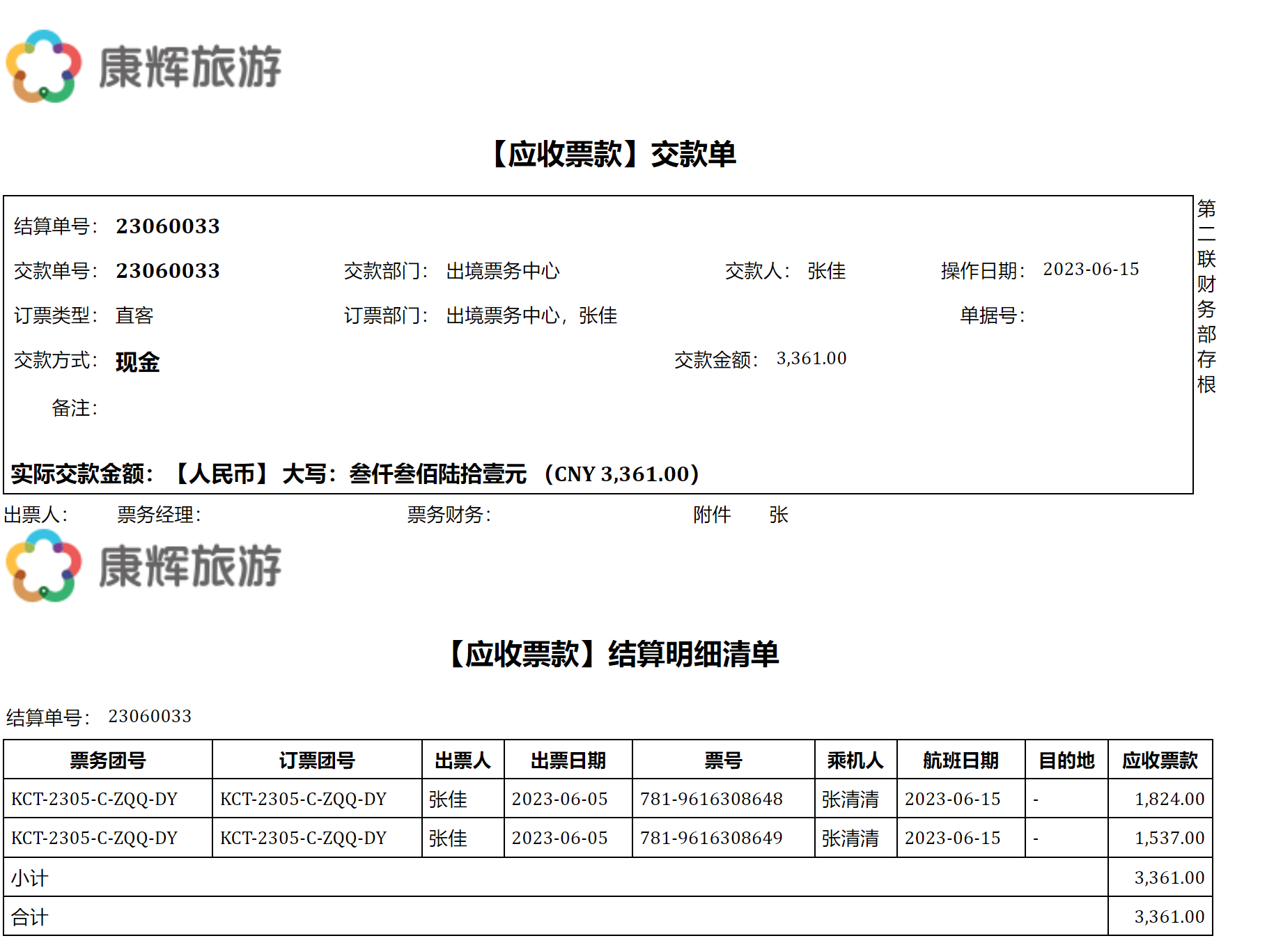This screenshot has width=1267, height=952.
Task: Click the 【应收票款】结算明细清单 heading
Action: (614, 654)
